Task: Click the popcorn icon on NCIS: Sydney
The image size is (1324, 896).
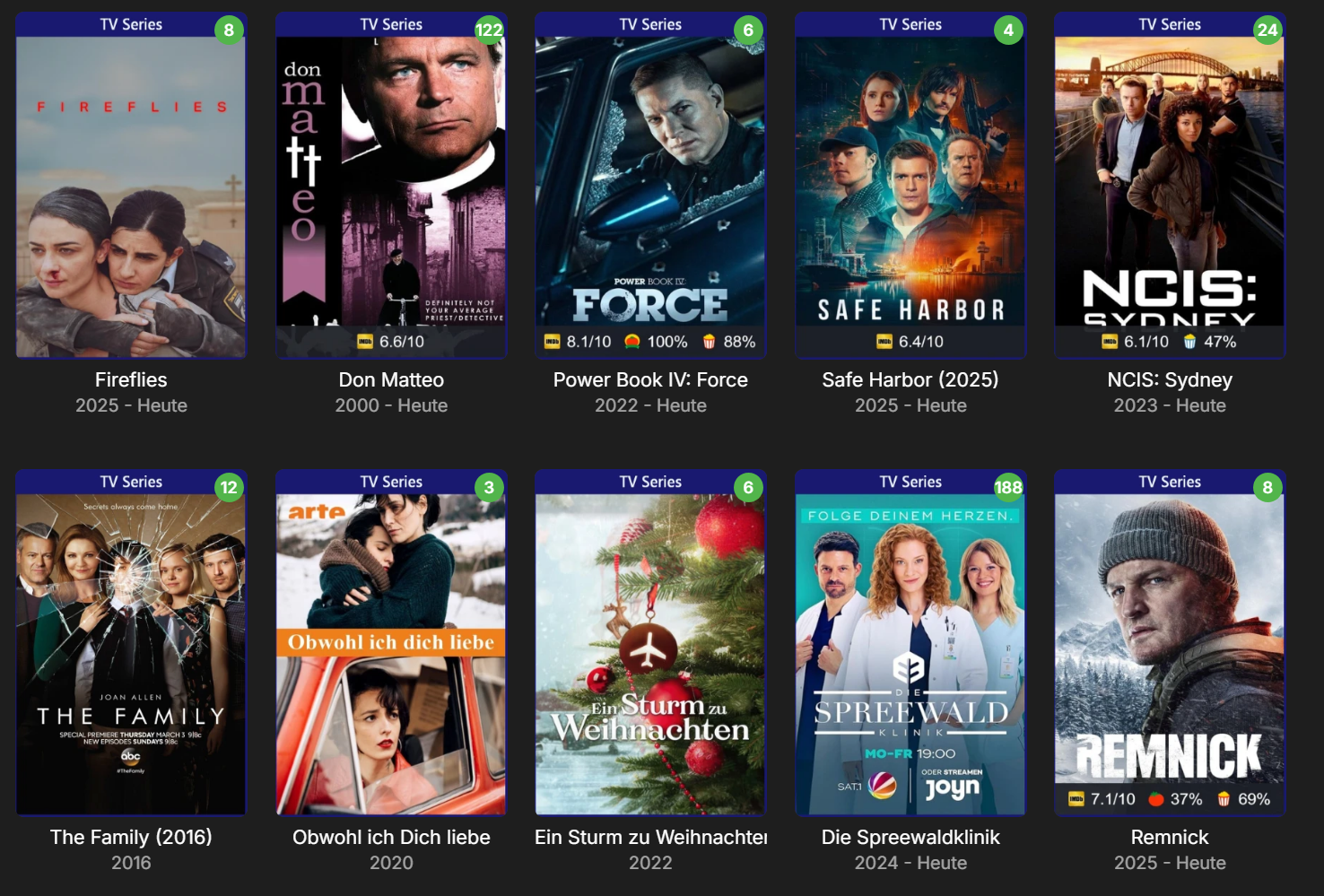Action: coord(1189,342)
